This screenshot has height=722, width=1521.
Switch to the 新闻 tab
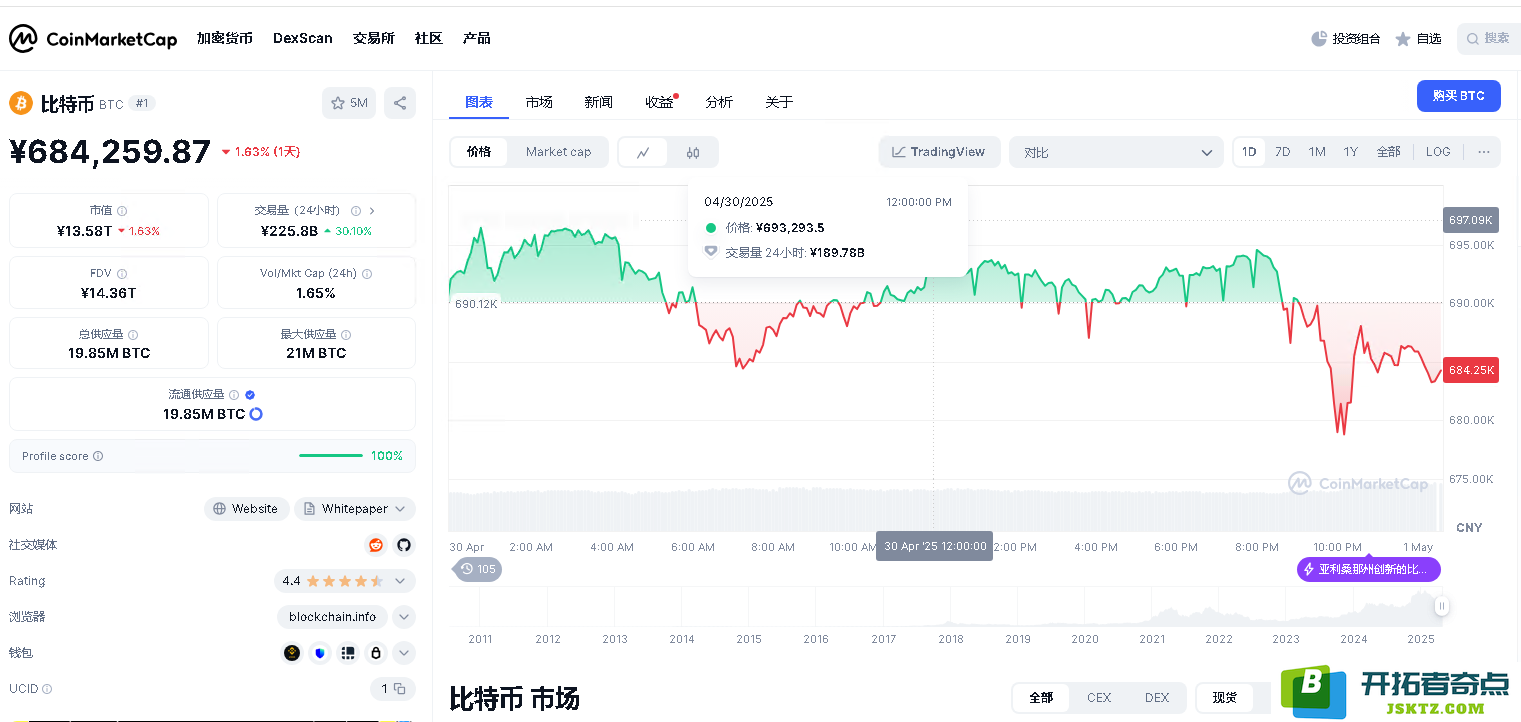599,102
